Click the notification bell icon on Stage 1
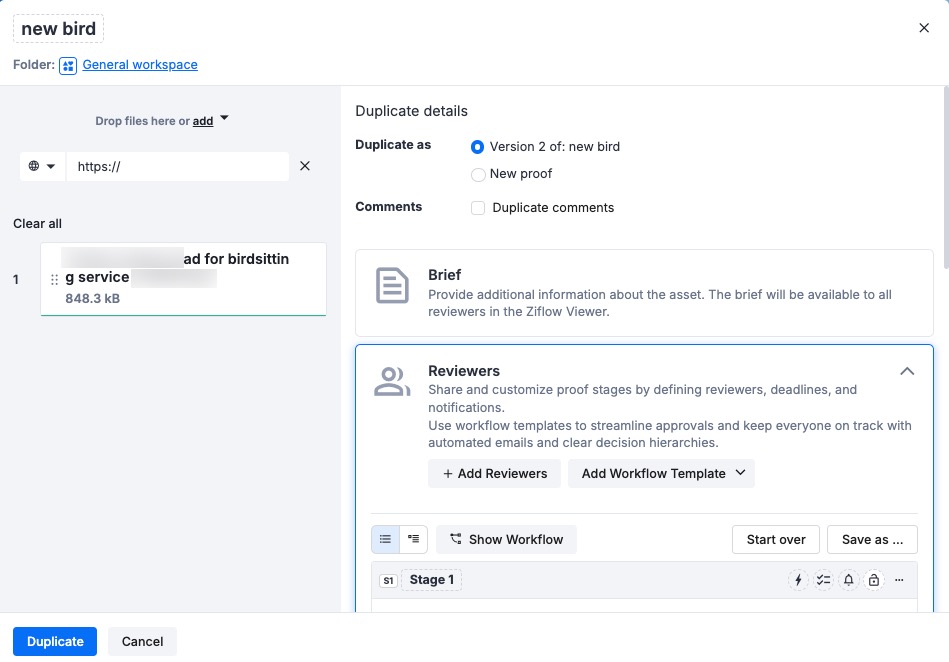The height and width of the screenshot is (662, 949). tap(848, 579)
